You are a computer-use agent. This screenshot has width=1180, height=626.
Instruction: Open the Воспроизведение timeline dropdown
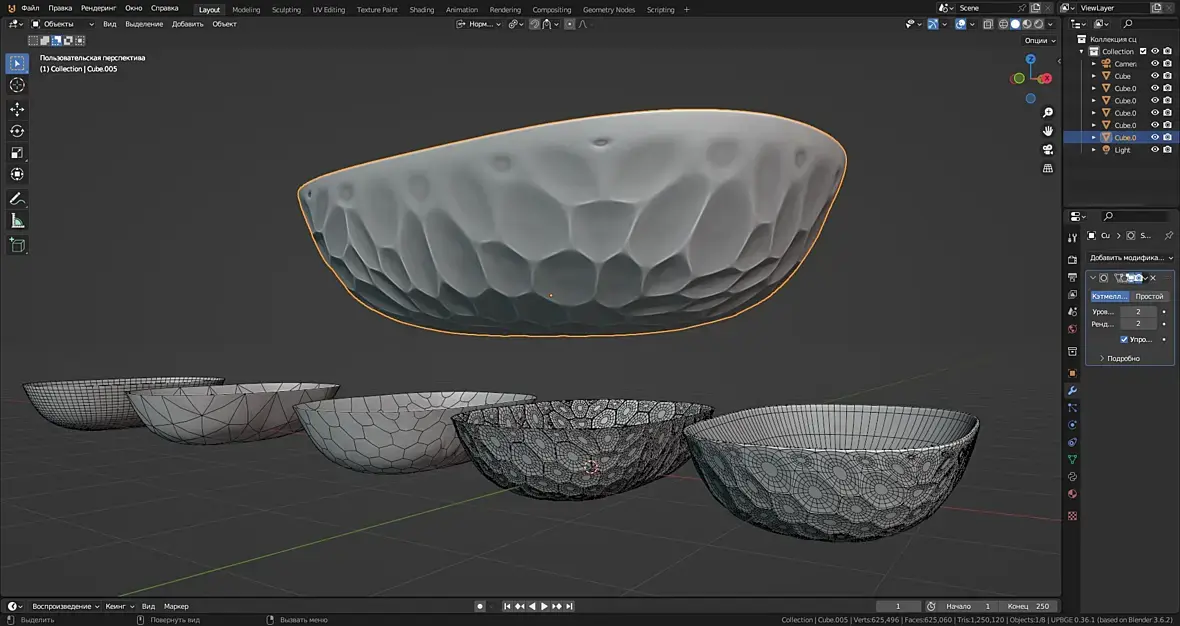[x=66, y=606]
